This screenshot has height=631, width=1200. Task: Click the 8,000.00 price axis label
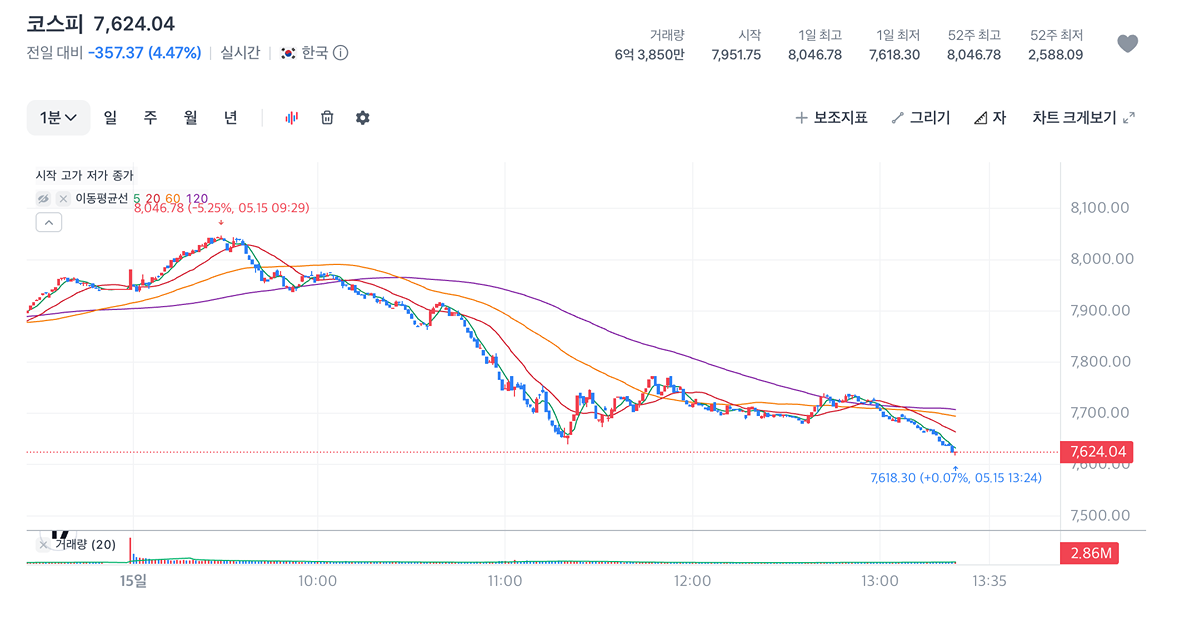click(1101, 259)
